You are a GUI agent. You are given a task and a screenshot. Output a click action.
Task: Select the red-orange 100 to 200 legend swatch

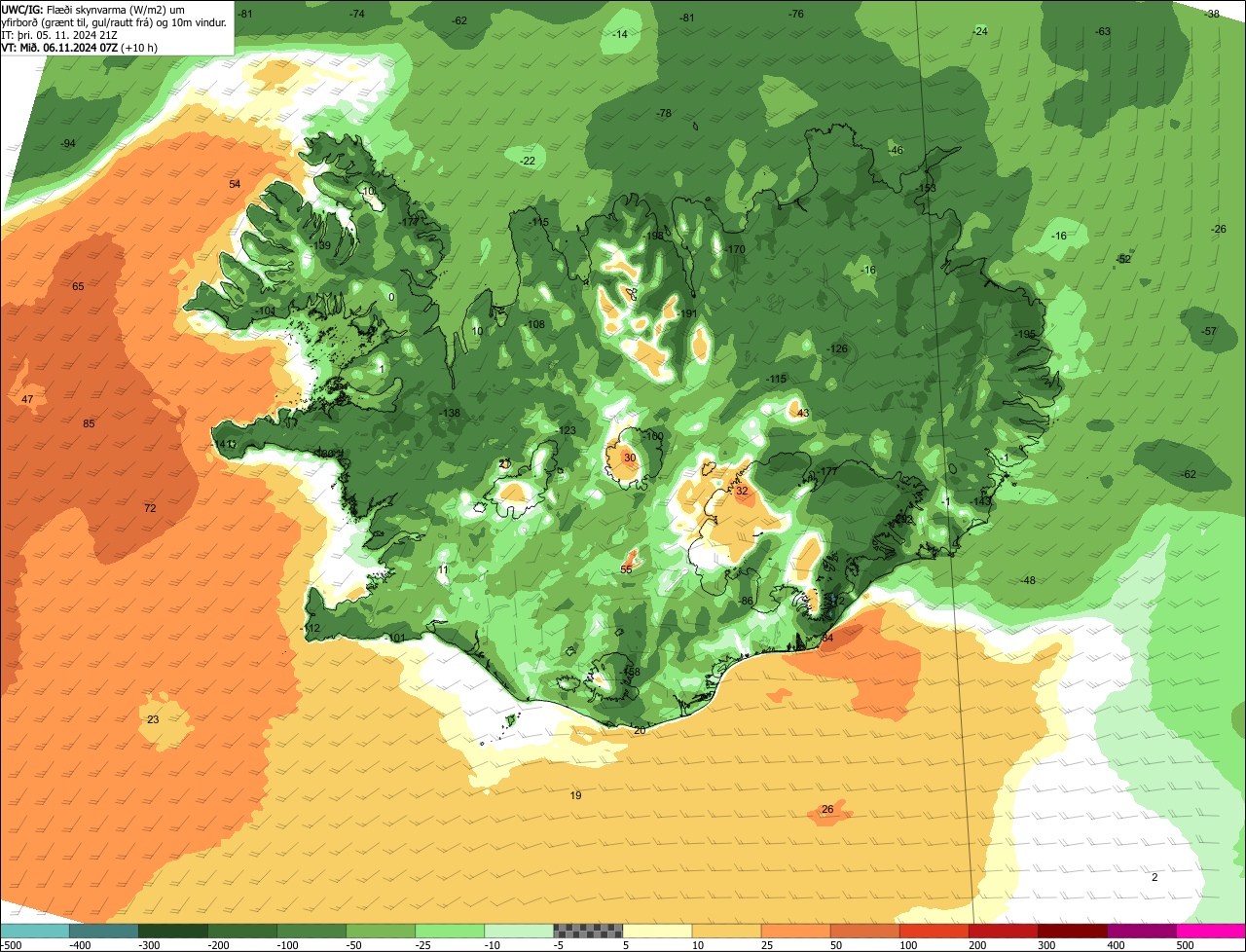pyautogui.click(x=934, y=931)
